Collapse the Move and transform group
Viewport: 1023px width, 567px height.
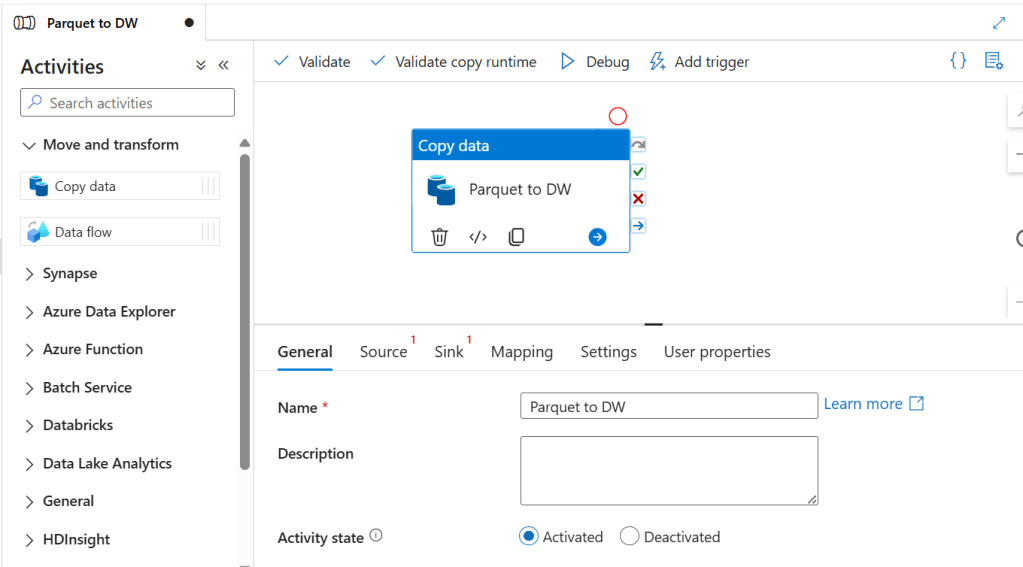[29, 145]
